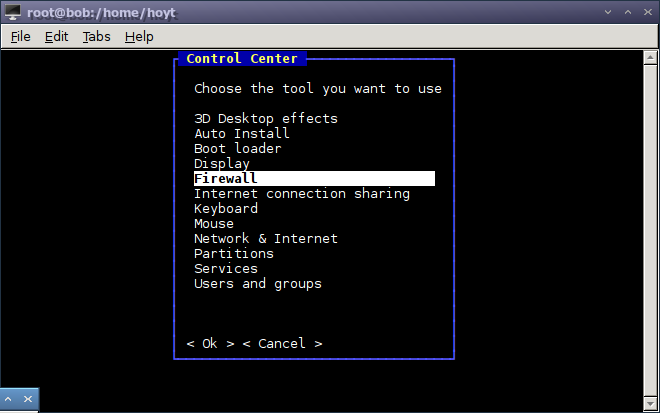Minimize the terminal window

click(x=607, y=12)
